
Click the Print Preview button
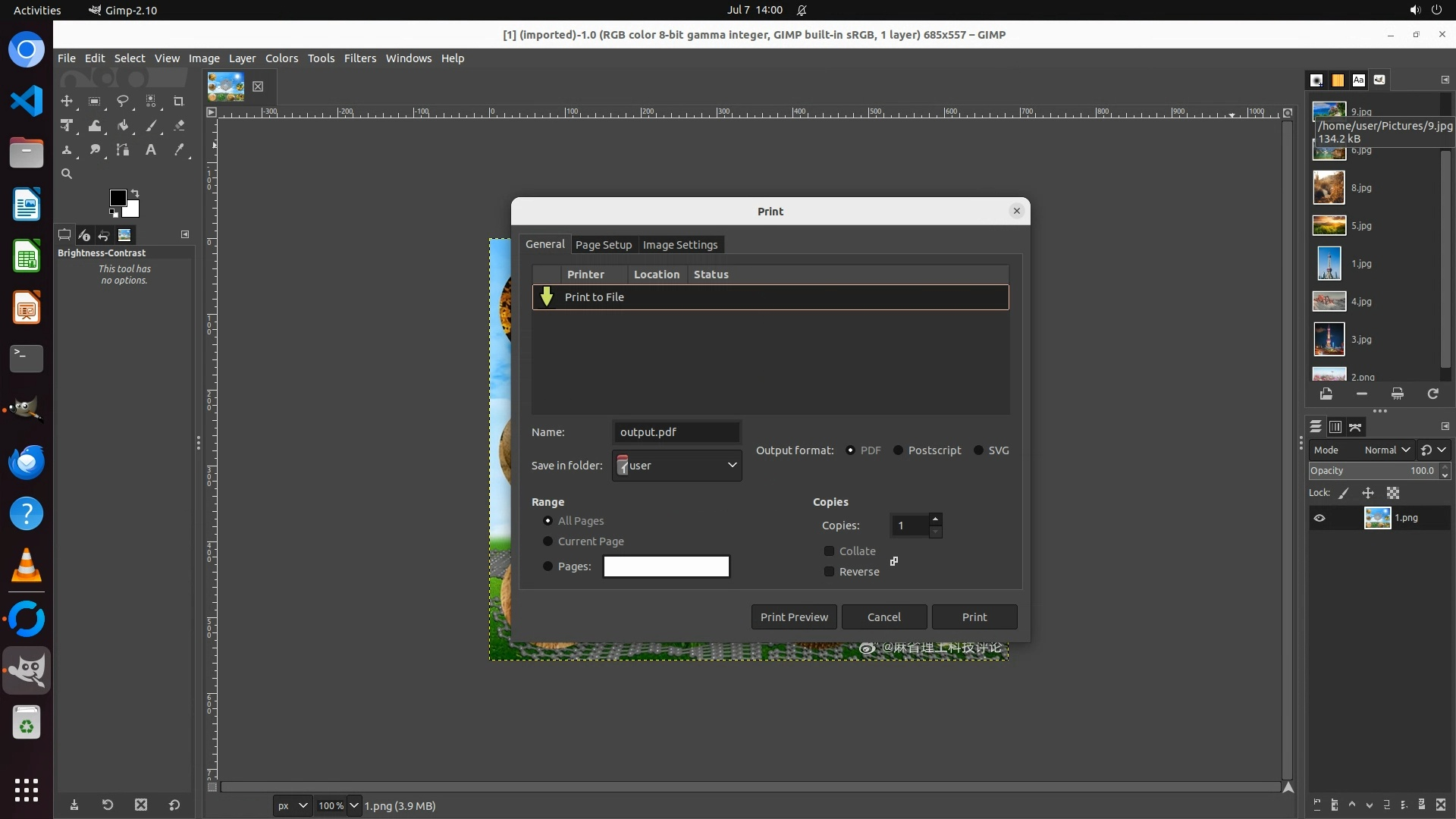(794, 617)
